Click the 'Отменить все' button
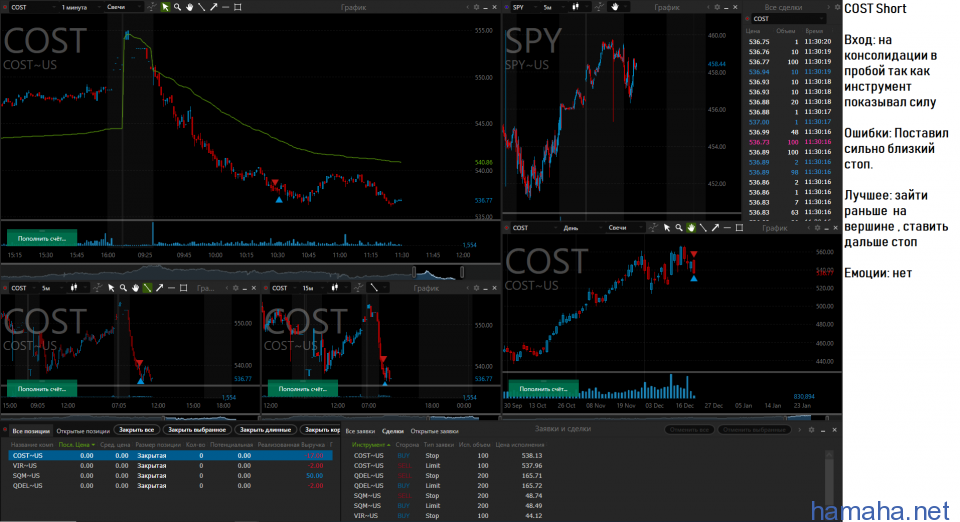This screenshot has width=960, height=522. click(x=689, y=430)
